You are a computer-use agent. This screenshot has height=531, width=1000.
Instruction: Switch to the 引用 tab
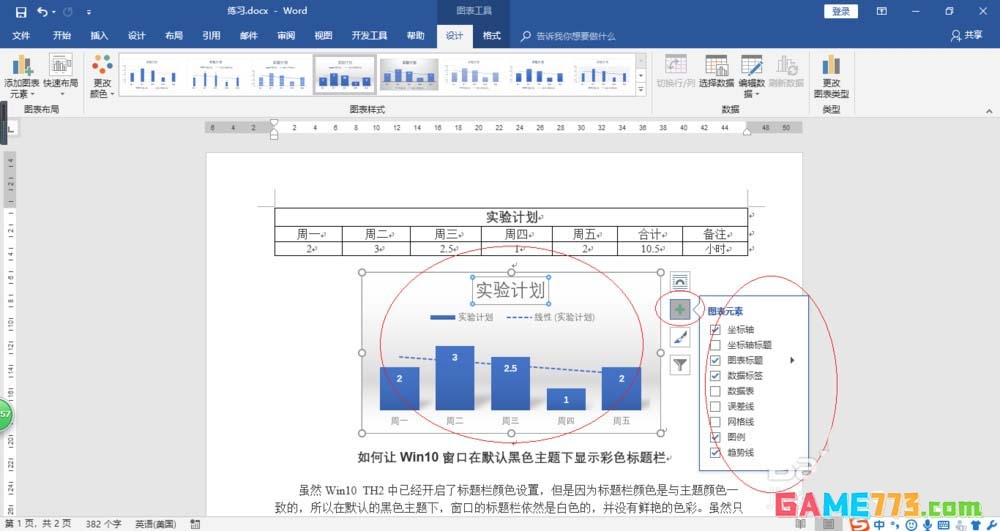pyautogui.click(x=211, y=36)
